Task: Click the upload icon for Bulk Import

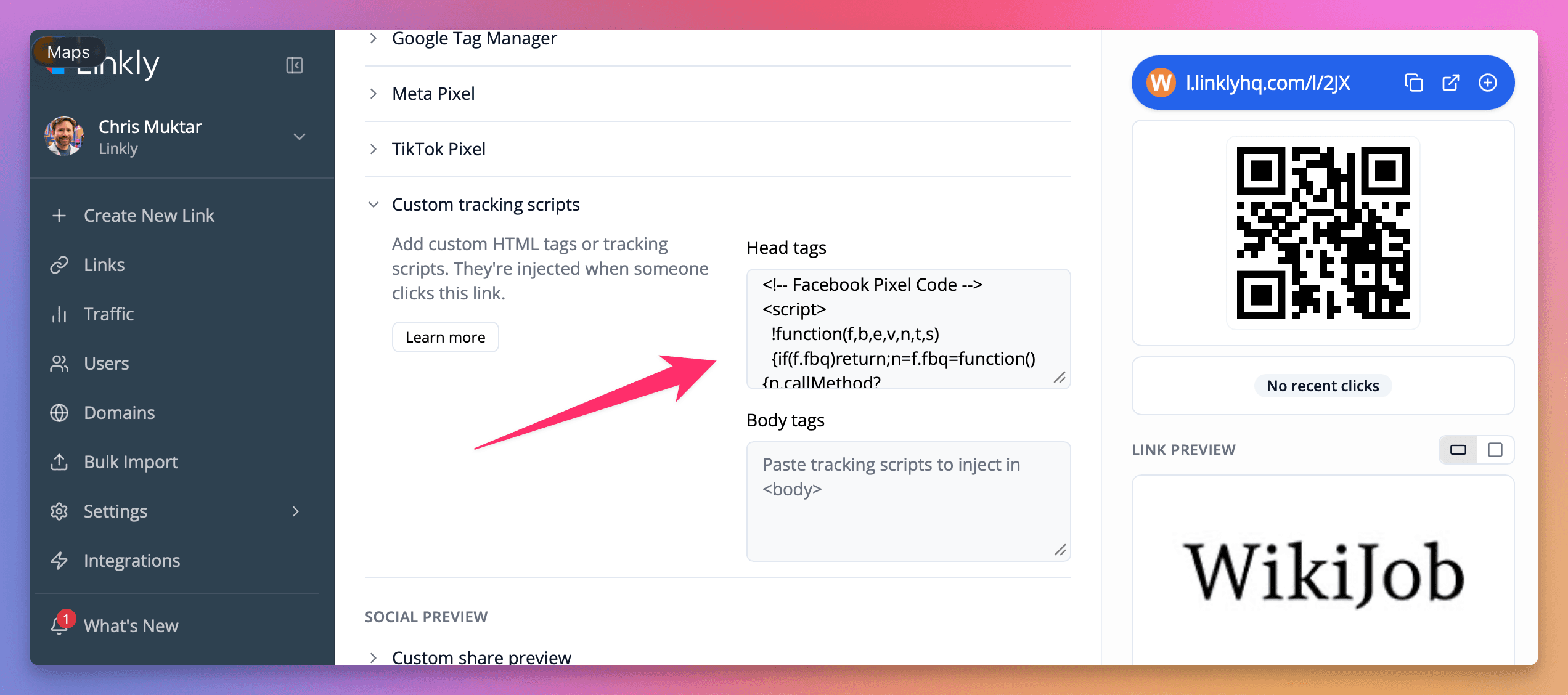Action: tap(59, 462)
